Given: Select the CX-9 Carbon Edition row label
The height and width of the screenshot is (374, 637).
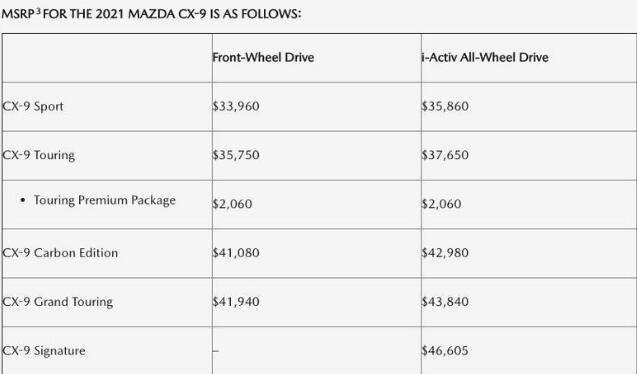Looking at the screenshot, I should [60, 253].
